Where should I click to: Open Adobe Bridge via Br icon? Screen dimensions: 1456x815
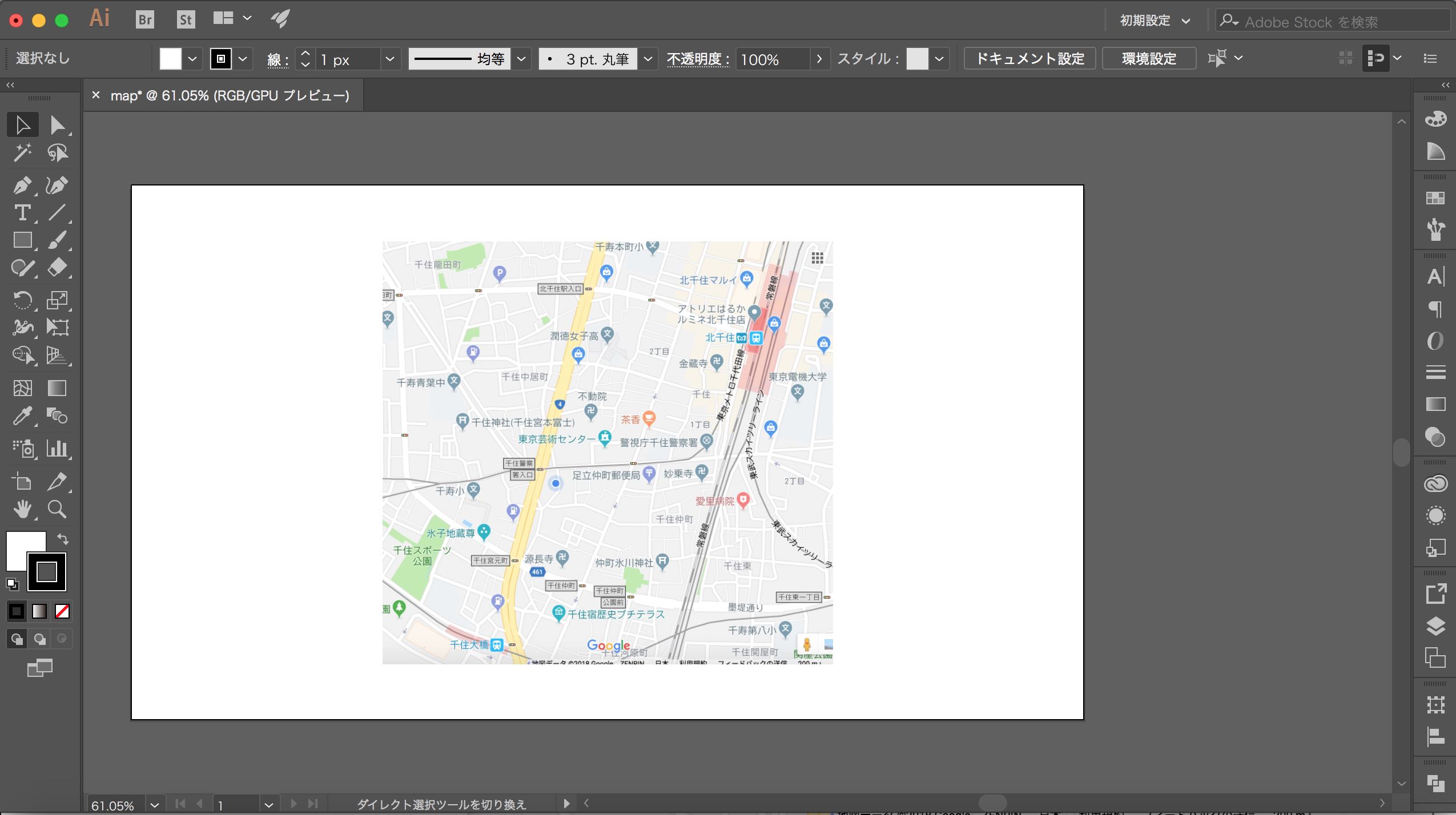[145, 19]
